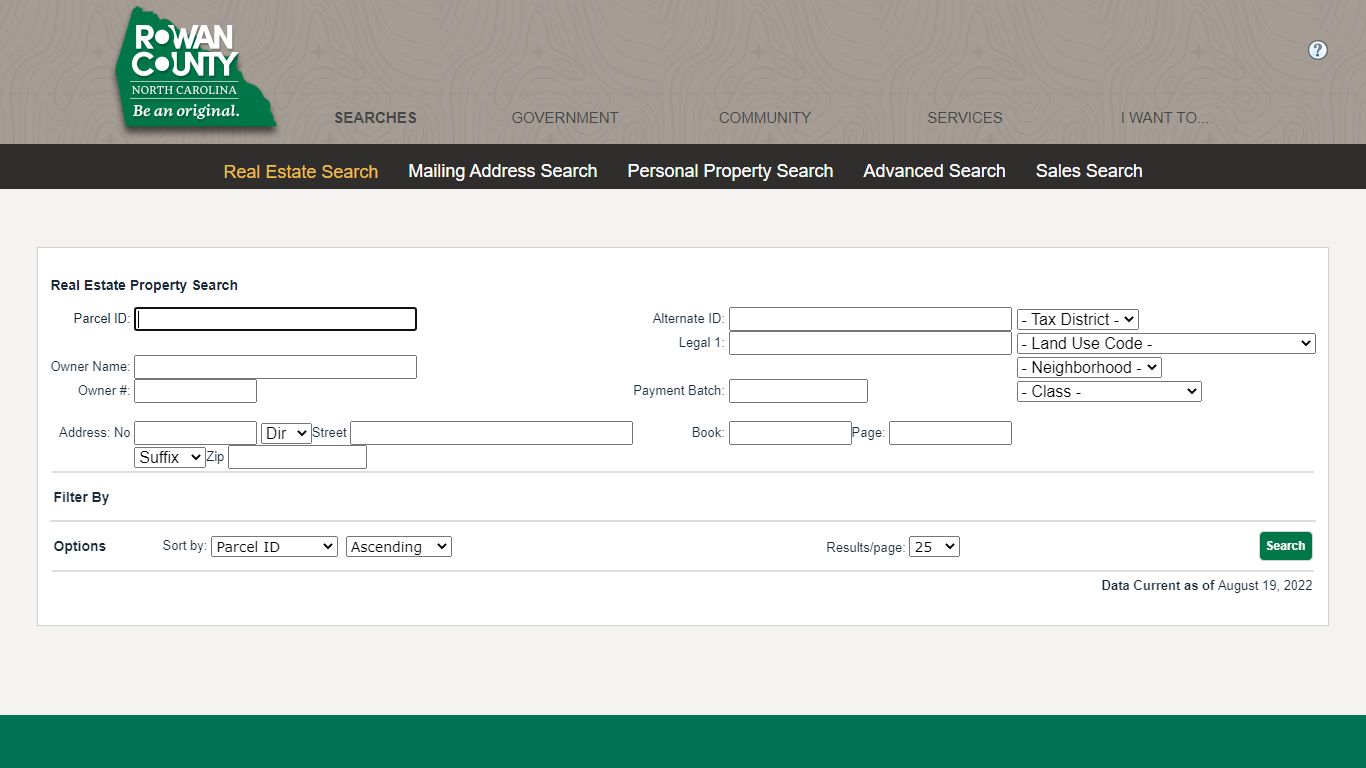Expand the Land Use Code dropdown

[1166, 344]
